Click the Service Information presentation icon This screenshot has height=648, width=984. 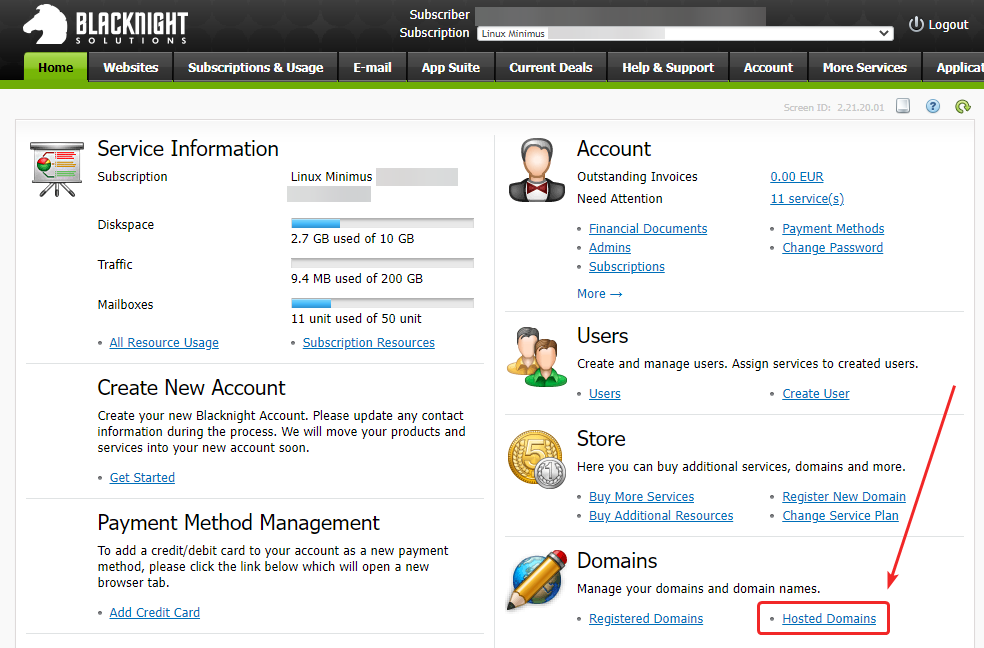(56, 169)
